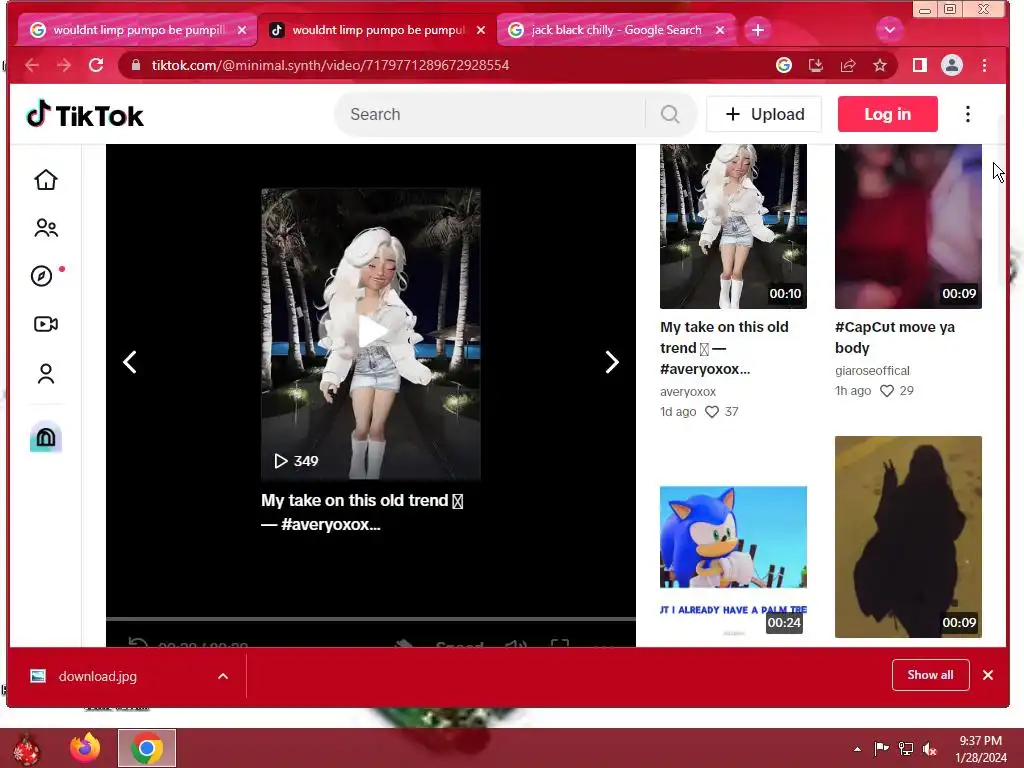Open the Chrome profile avatar
This screenshot has height=768, width=1024.
pyautogui.click(x=952, y=65)
